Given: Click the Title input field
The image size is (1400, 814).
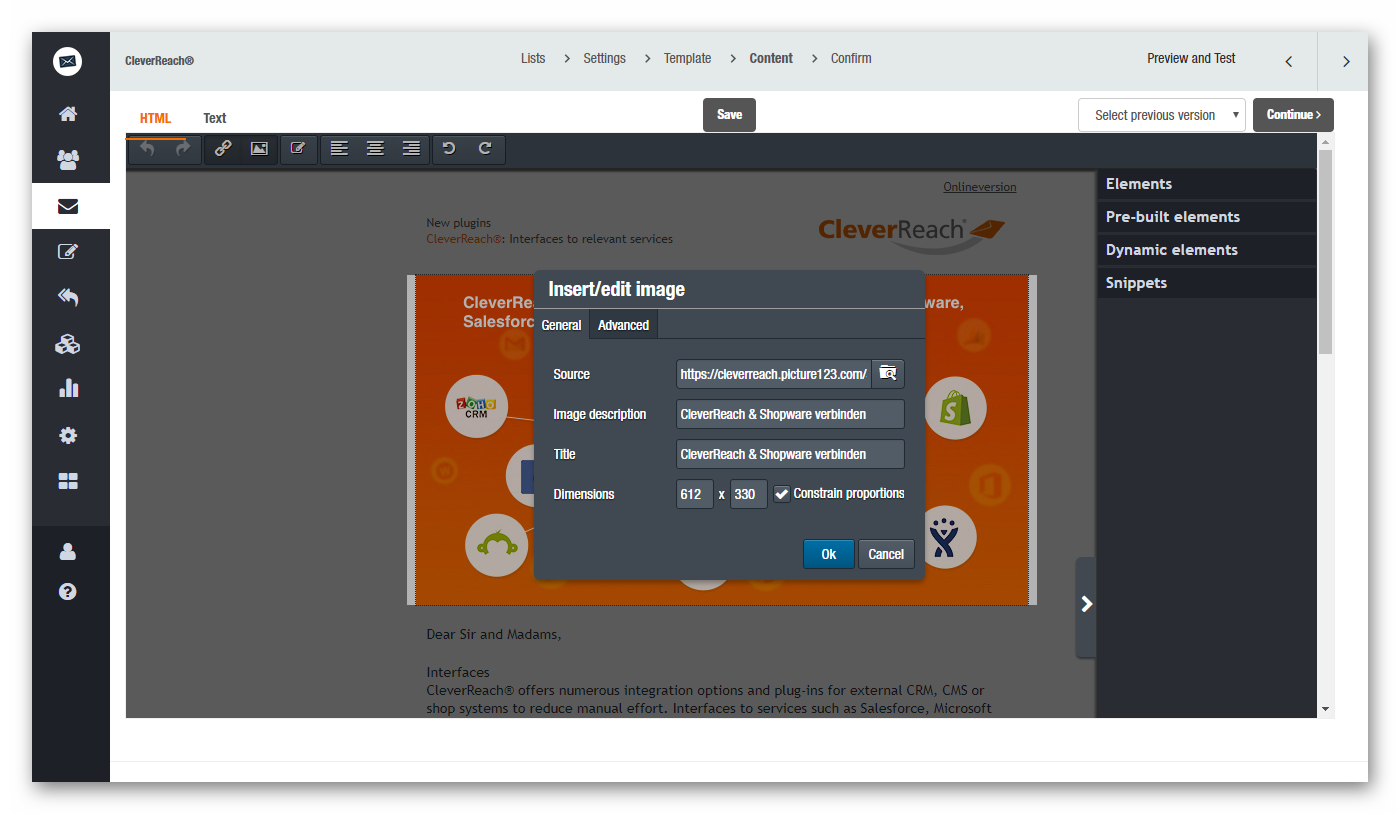Looking at the screenshot, I should click(790, 454).
